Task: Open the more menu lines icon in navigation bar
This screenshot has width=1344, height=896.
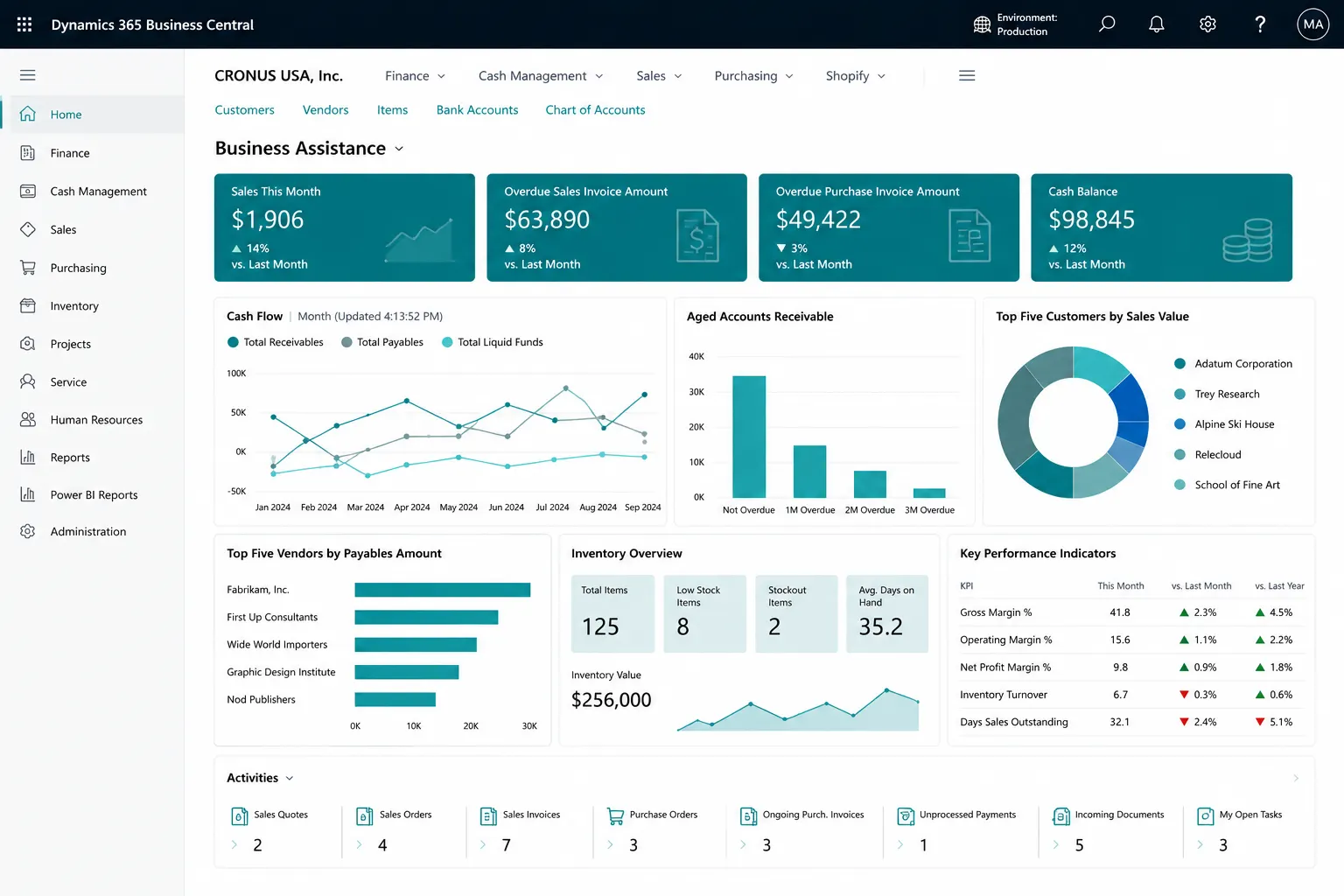Action: click(x=967, y=75)
